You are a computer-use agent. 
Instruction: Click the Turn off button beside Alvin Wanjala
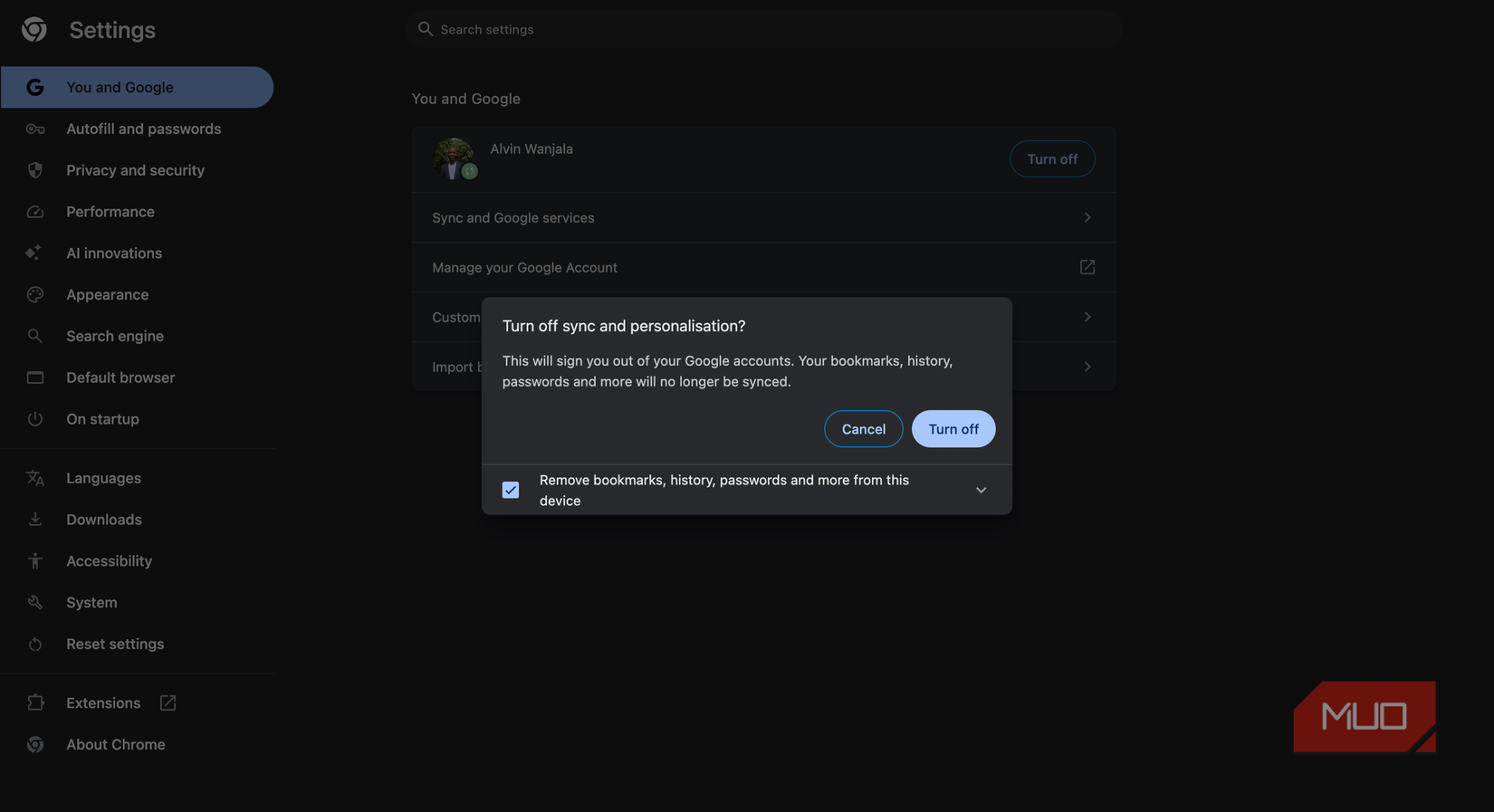pyautogui.click(x=1051, y=159)
